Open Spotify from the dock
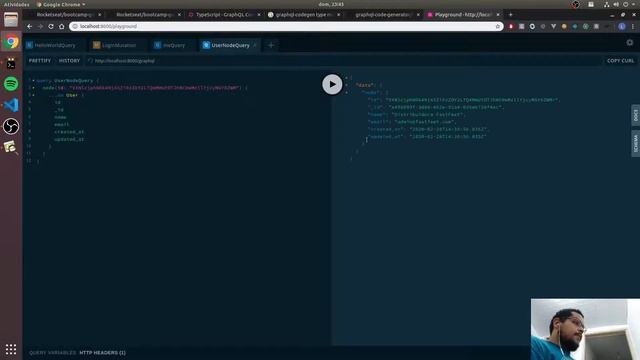The image size is (640, 360). point(11,84)
